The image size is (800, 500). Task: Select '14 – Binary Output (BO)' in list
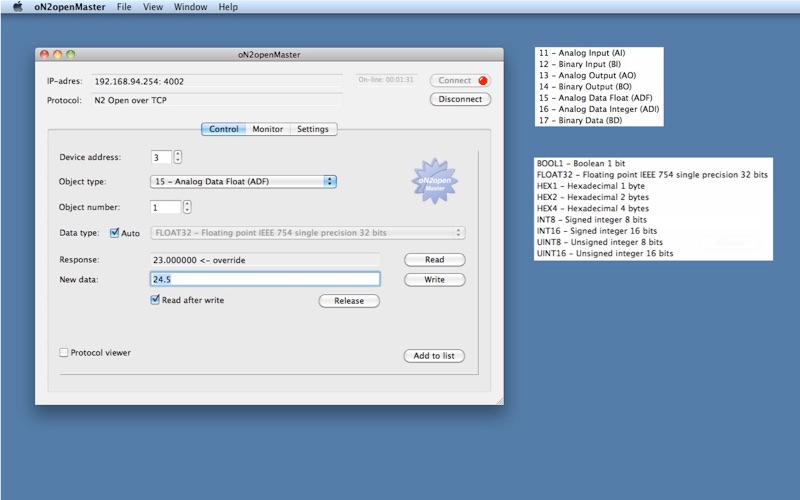click(x=585, y=87)
